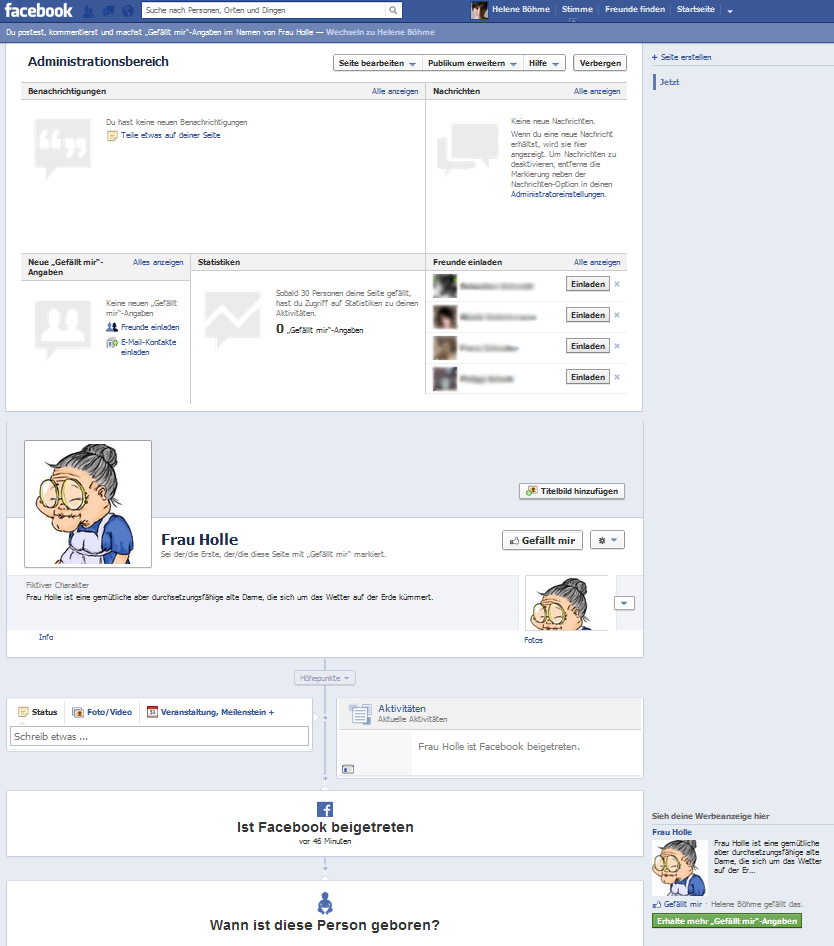This screenshot has width=834, height=946.
Task: Click vor 46 Minuten timestamp
Action: 325,841
